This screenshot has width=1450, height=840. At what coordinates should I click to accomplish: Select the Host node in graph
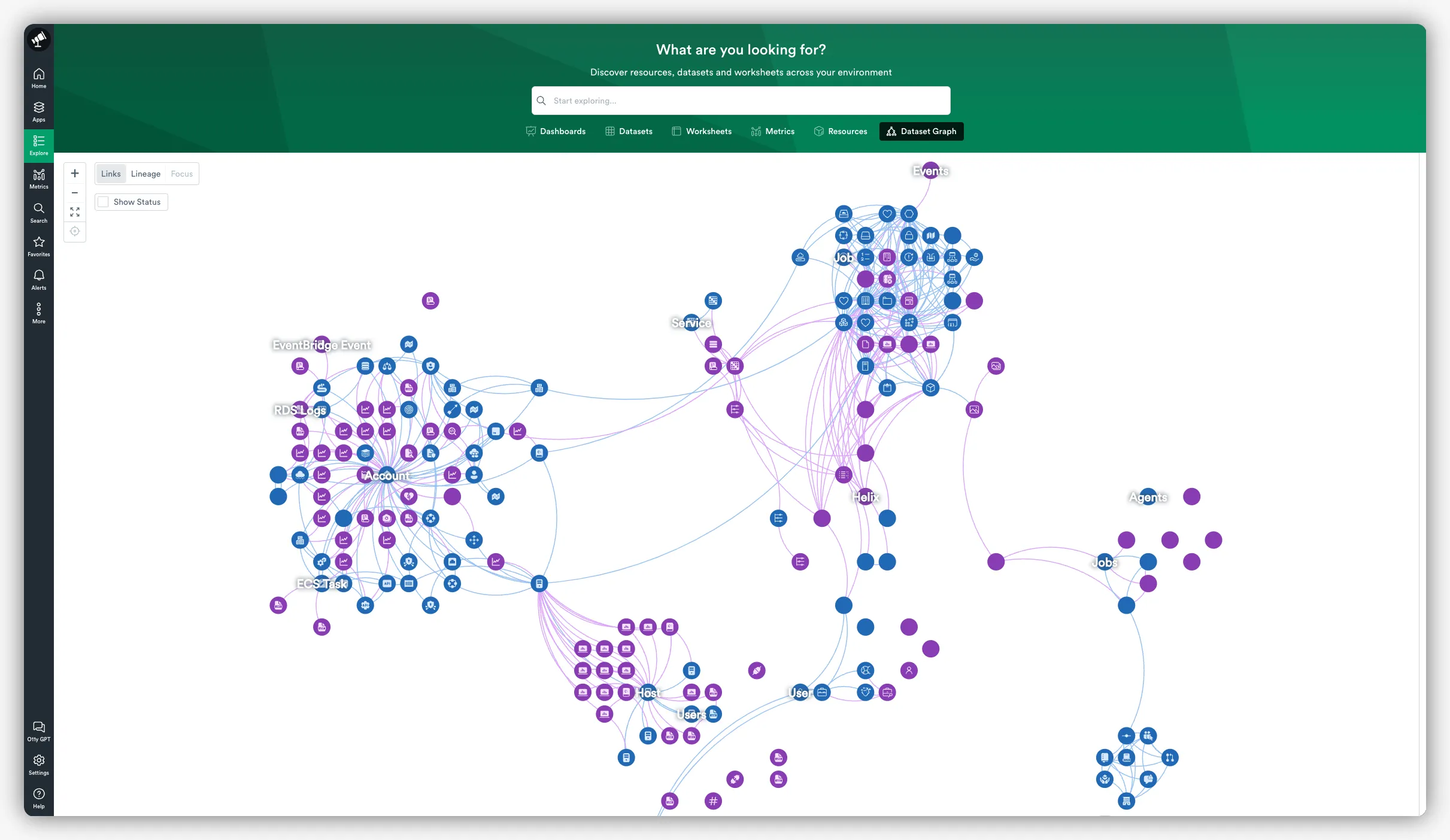click(648, 693)
